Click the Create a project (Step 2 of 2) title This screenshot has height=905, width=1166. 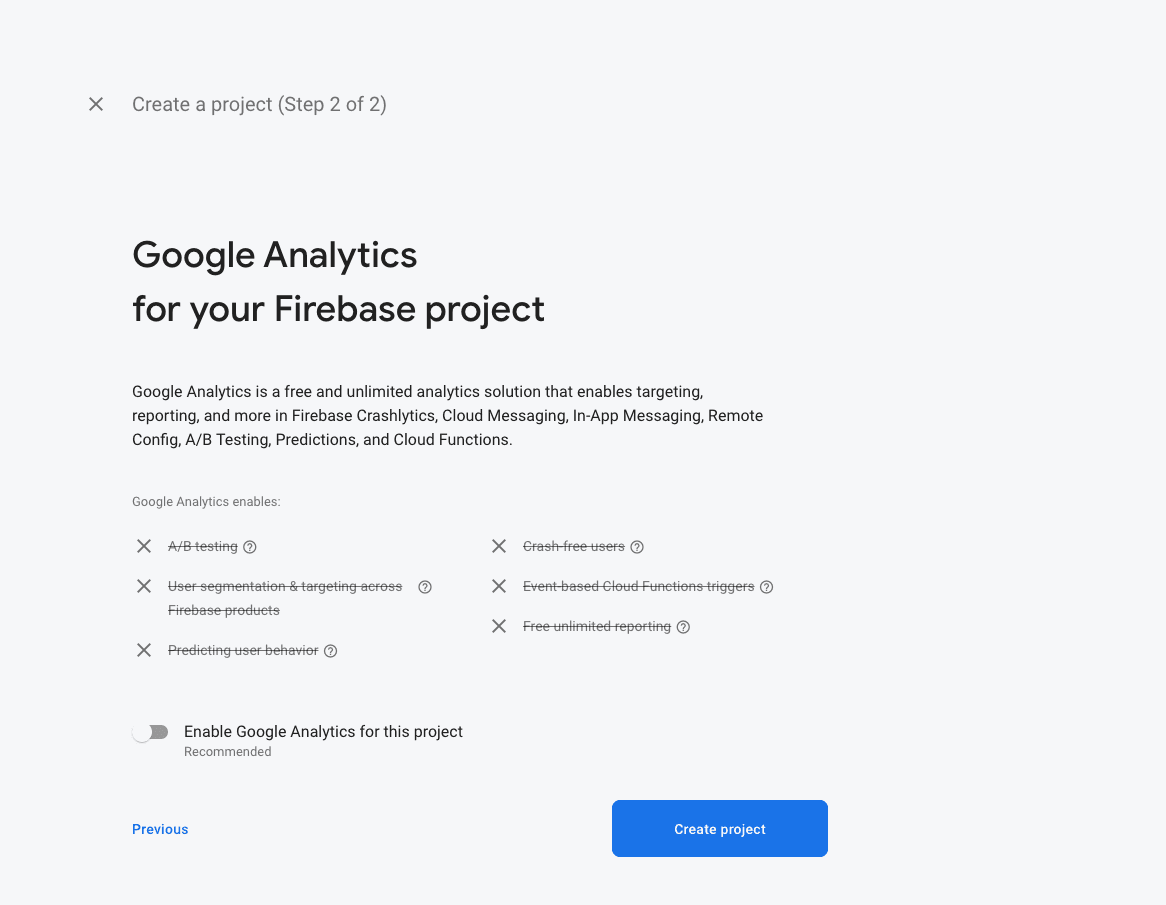259,104
